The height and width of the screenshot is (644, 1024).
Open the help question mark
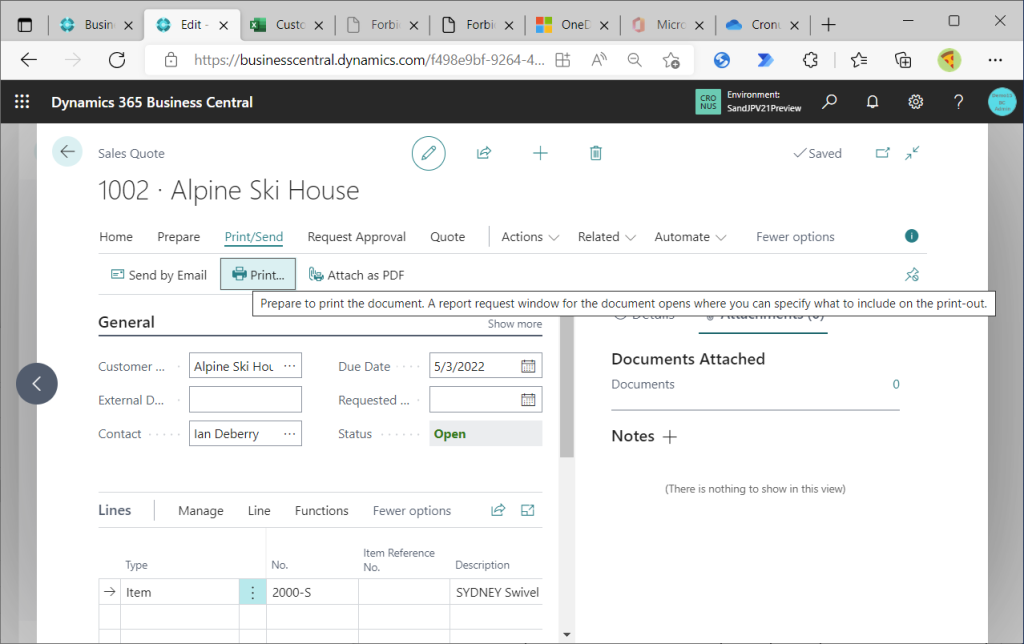coord(958,102)
